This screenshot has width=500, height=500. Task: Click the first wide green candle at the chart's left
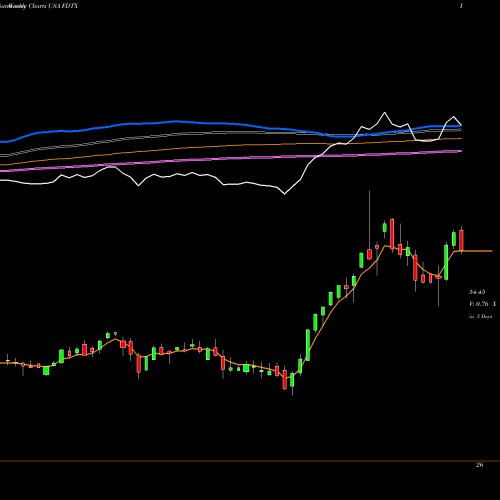[x=46, y=370]
